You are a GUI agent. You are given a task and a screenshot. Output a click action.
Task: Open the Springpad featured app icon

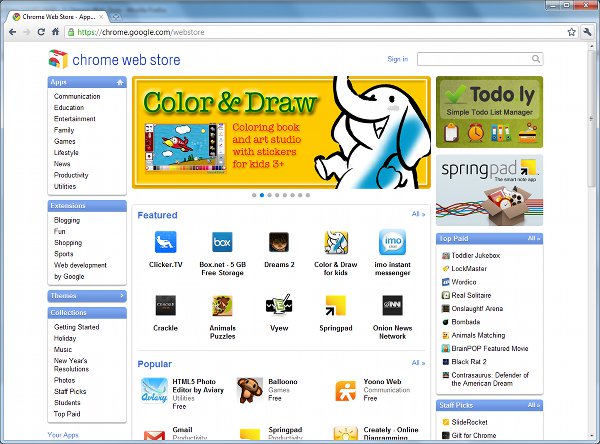[x=336, y=305]
